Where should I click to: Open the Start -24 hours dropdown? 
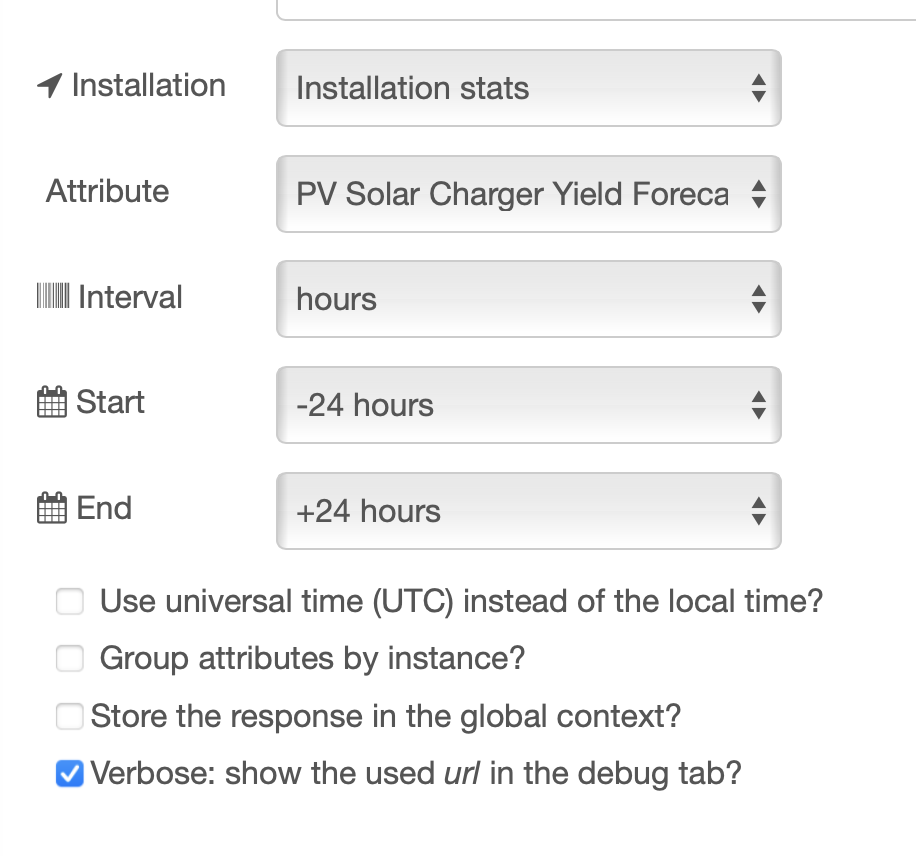click(528, 405)
